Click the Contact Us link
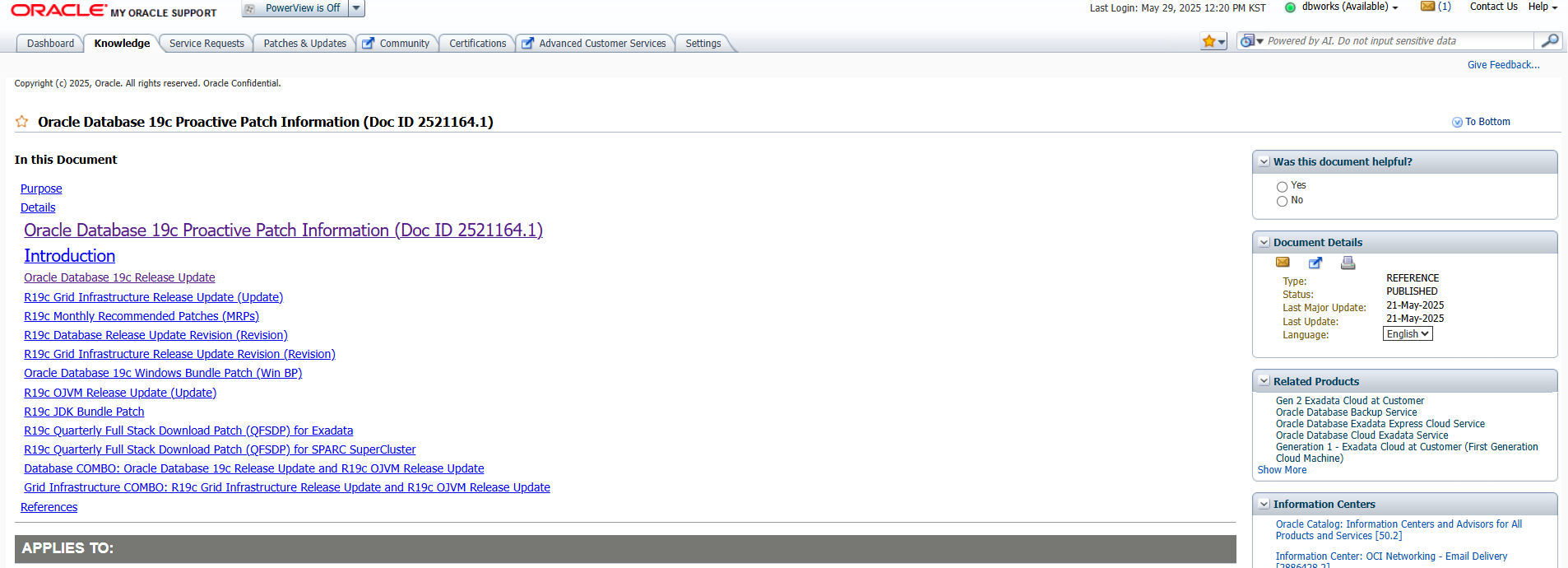1568x568 pixels. (1493, 7)
